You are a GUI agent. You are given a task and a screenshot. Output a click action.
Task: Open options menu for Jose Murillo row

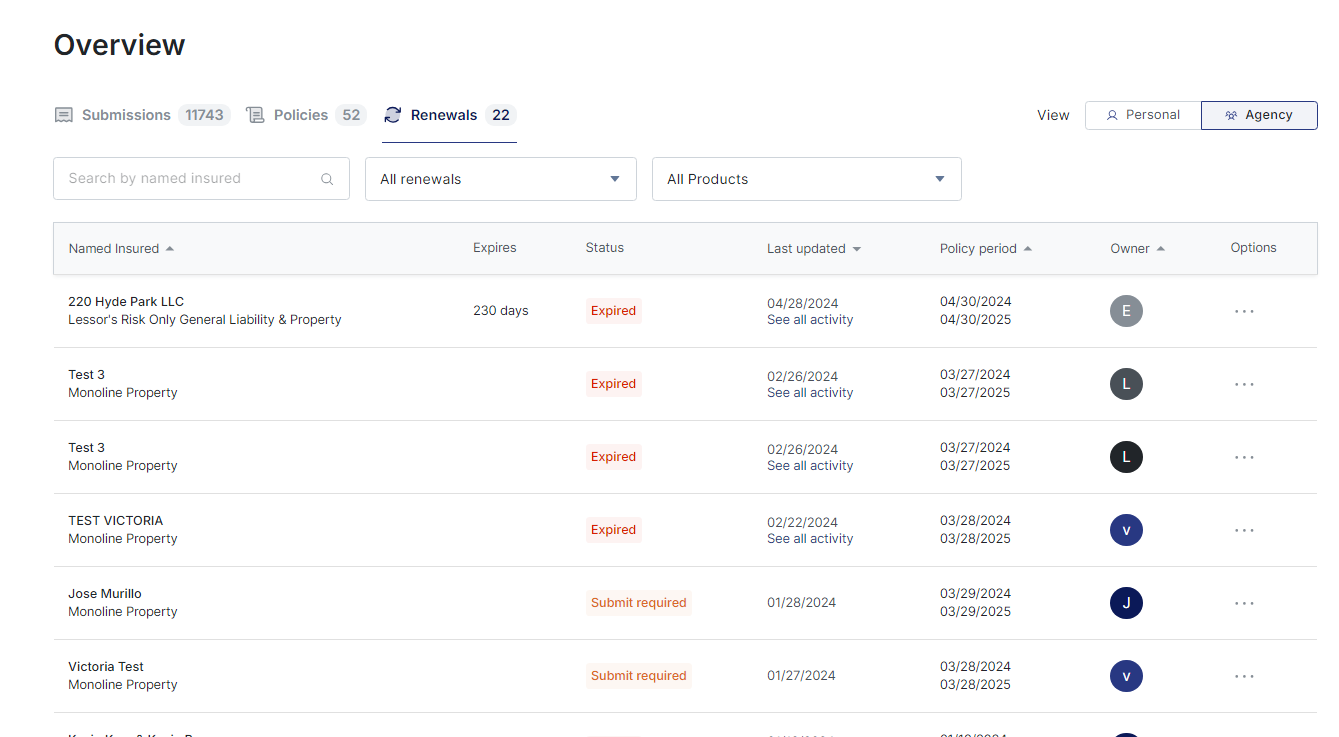pos(1243,603)
